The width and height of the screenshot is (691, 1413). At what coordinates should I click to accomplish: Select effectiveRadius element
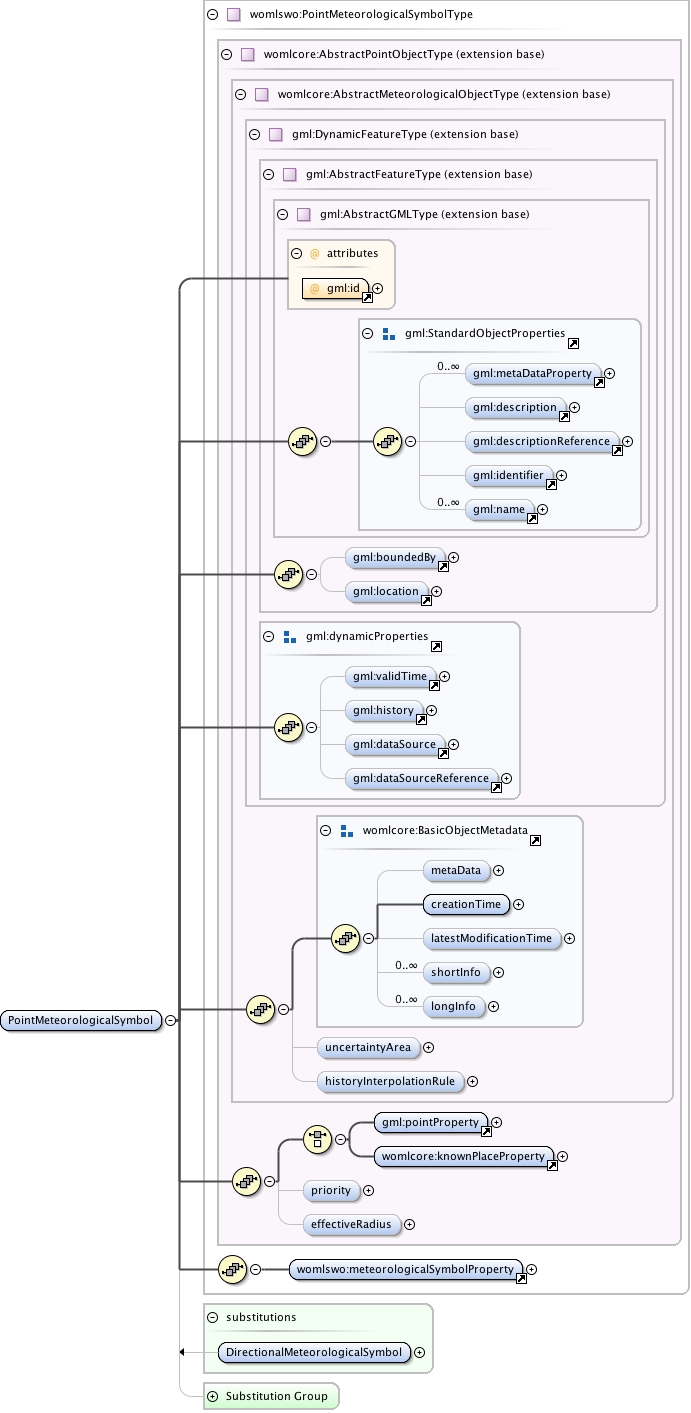pyautogui.click(x=353, y=1224)
